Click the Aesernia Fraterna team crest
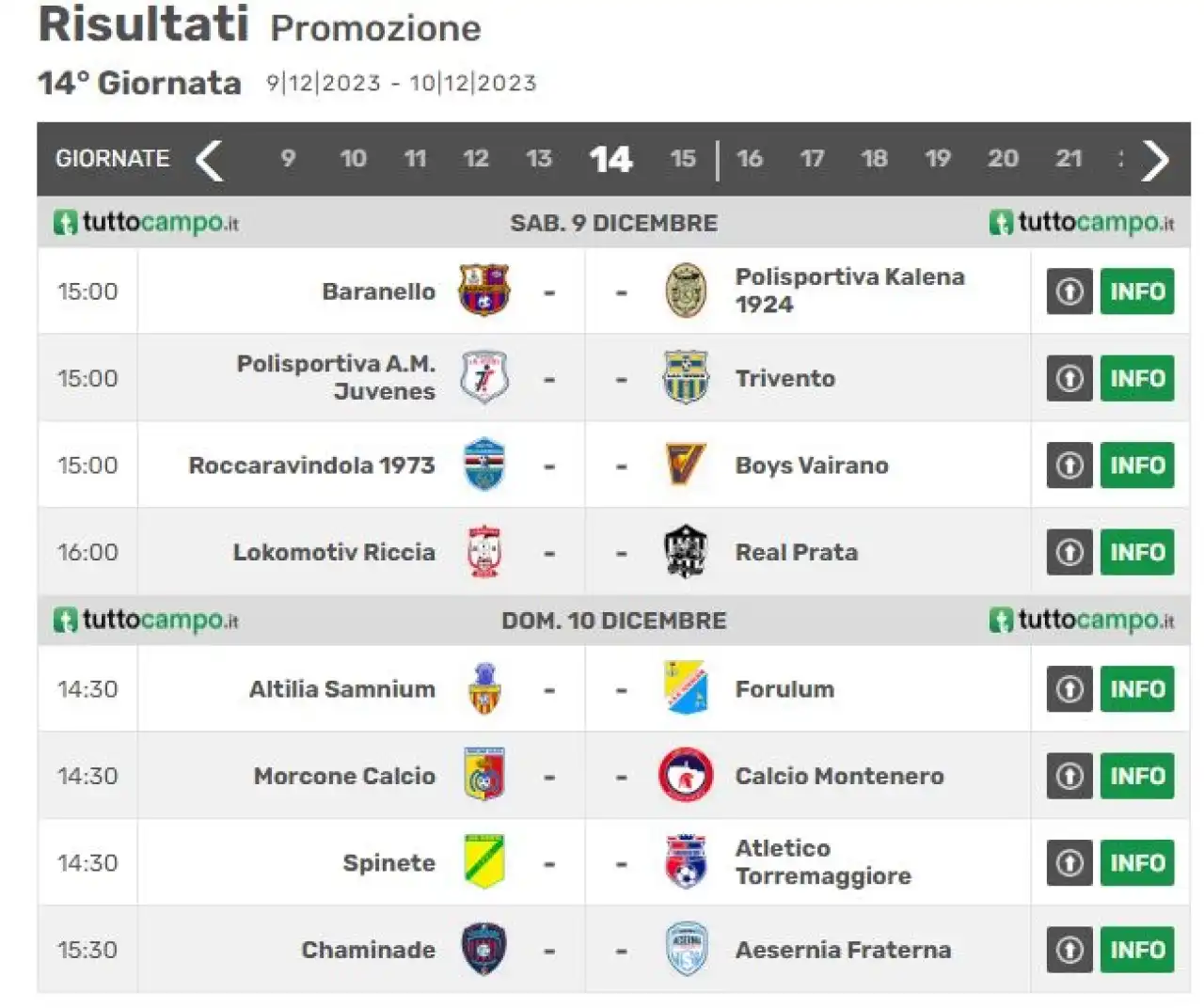 tap(686, 949)
